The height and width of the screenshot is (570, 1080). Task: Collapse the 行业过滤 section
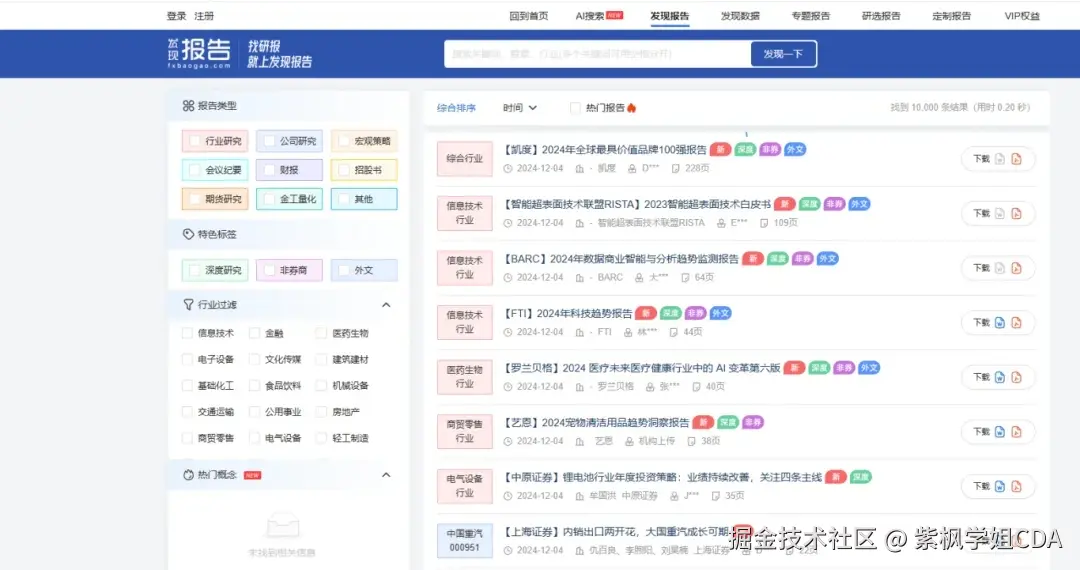[386, 305]
